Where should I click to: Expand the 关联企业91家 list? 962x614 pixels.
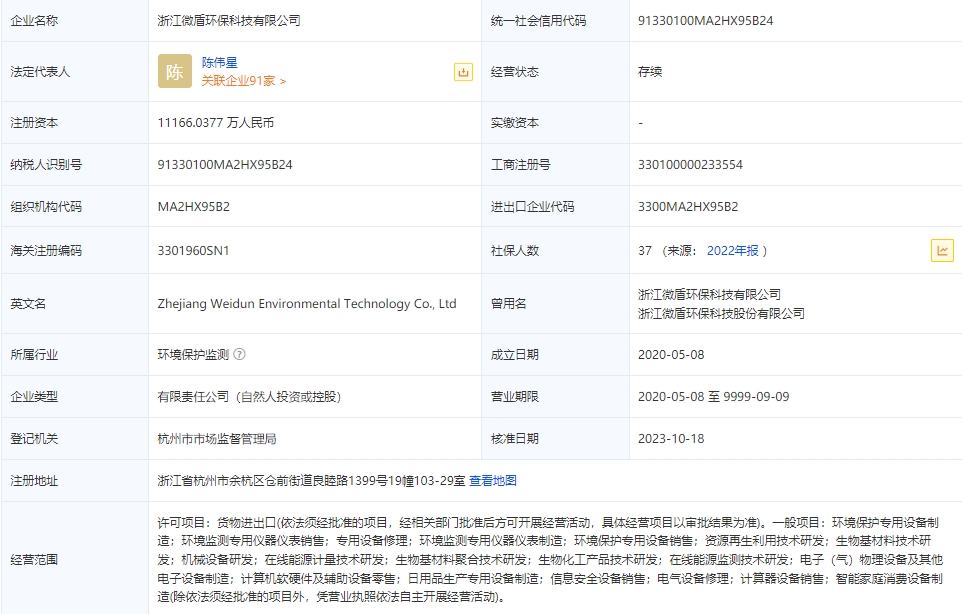coord(243,81)
